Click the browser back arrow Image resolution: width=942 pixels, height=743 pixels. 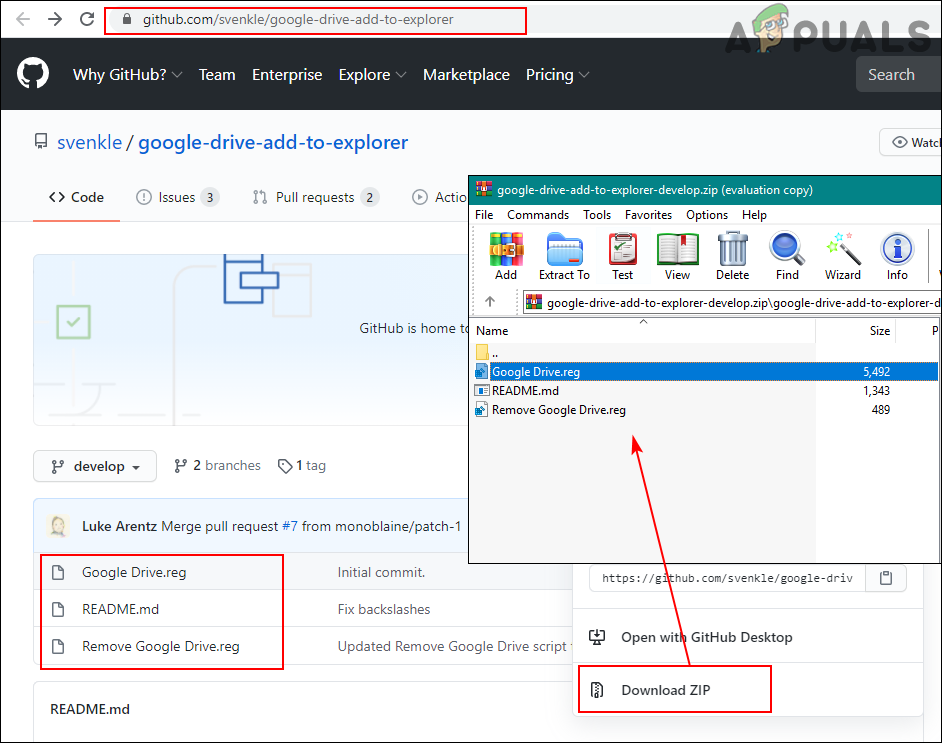point(23,19)
